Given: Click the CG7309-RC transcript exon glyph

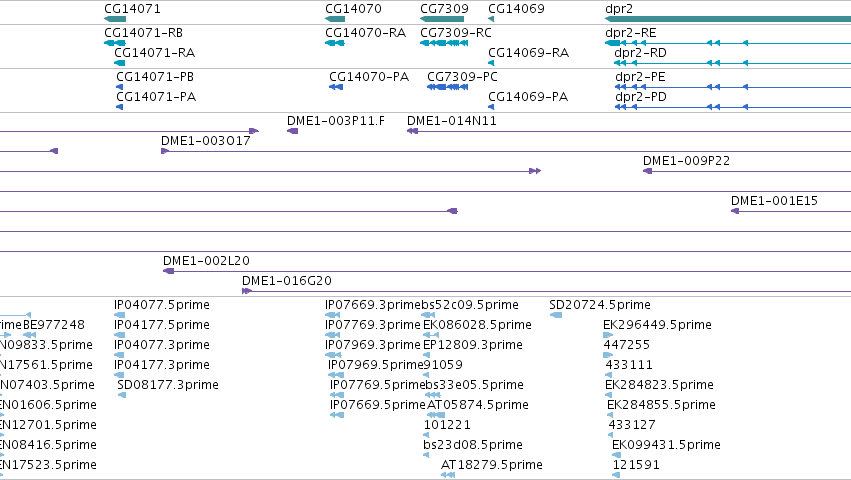Looking at the screenshot, I should click(444, 43).
